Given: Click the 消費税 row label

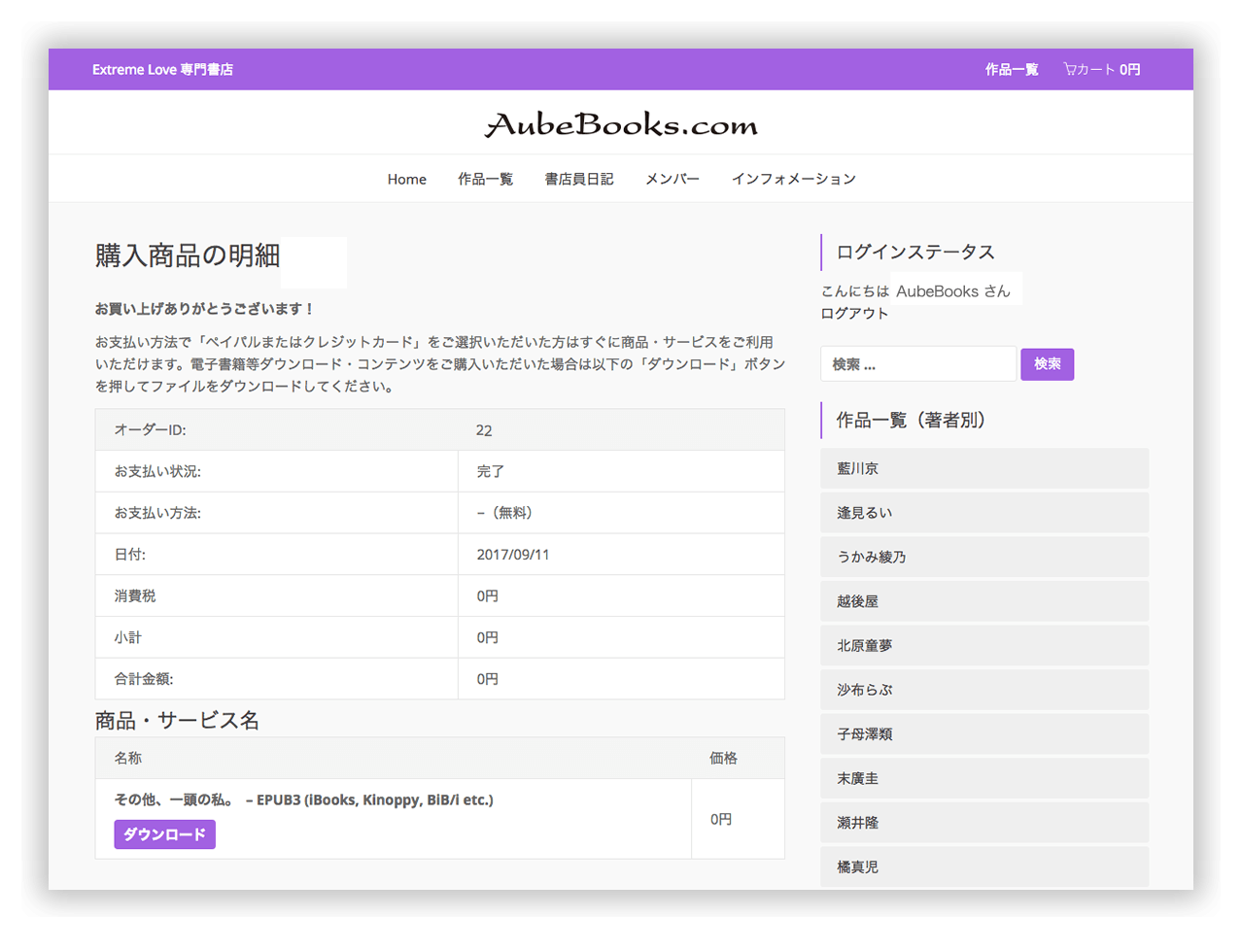Looking at the screenshot, I should [x=135, y=595].
